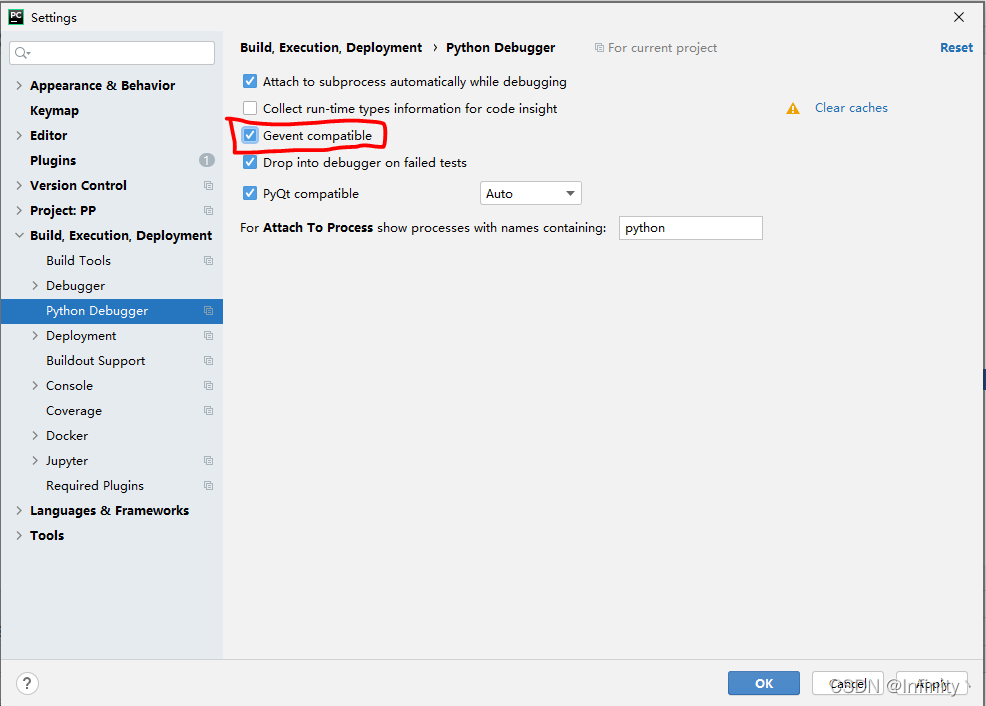986x706 pixels.
Task: Open the Keymap settings page
Action: [x=55, y=111]
